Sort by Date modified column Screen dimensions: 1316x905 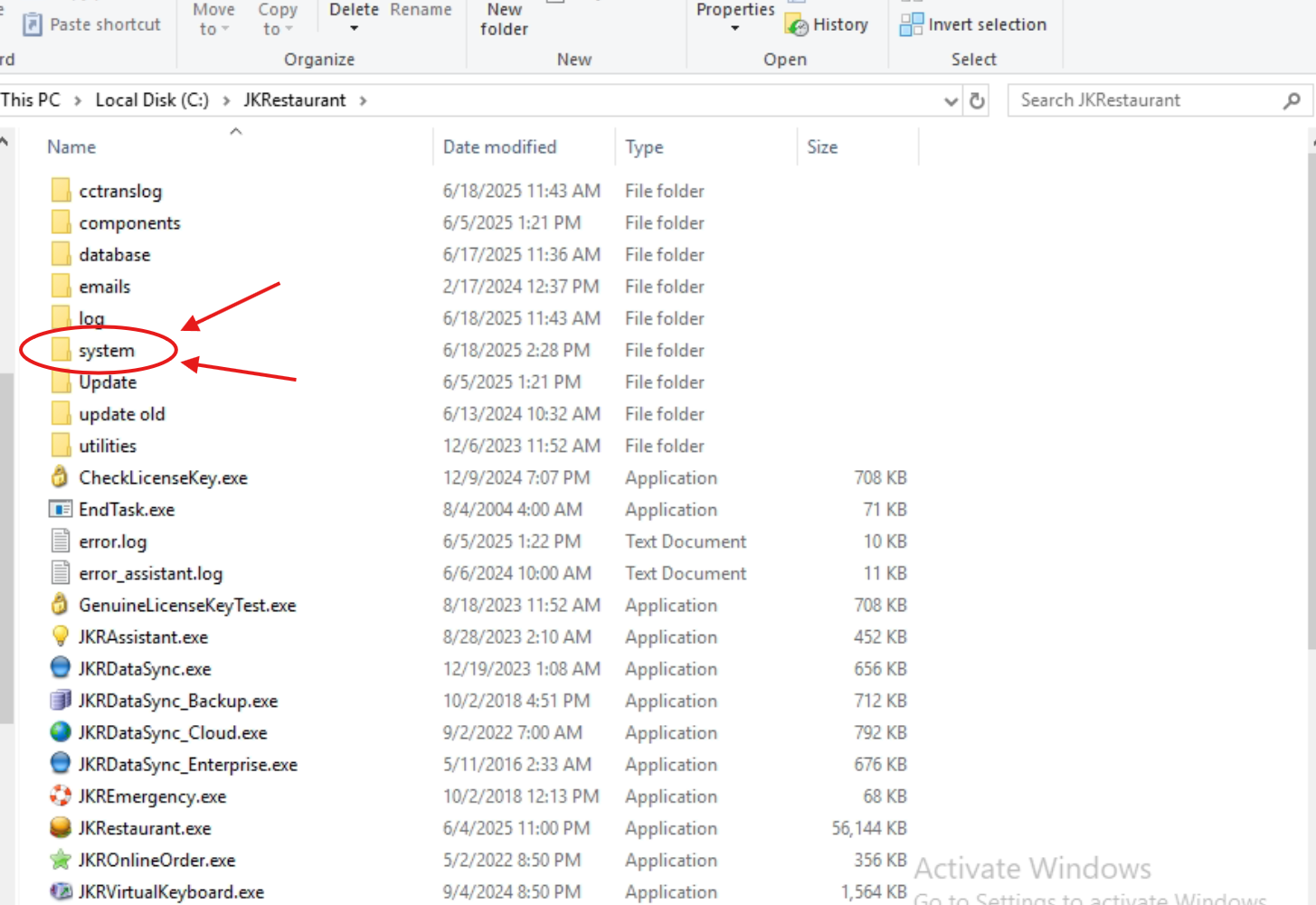pyautogui.click(x=499, y=146)
